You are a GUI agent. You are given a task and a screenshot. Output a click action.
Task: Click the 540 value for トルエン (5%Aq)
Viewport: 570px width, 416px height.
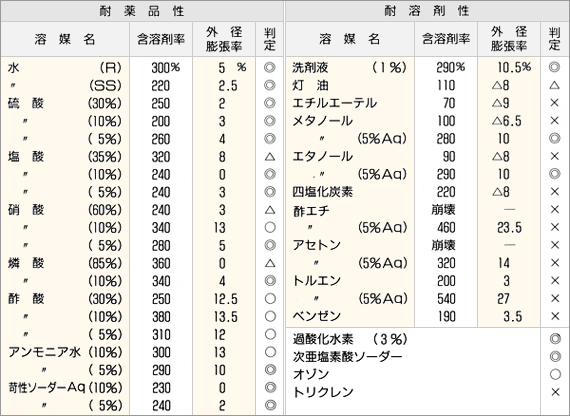(446, 299)
